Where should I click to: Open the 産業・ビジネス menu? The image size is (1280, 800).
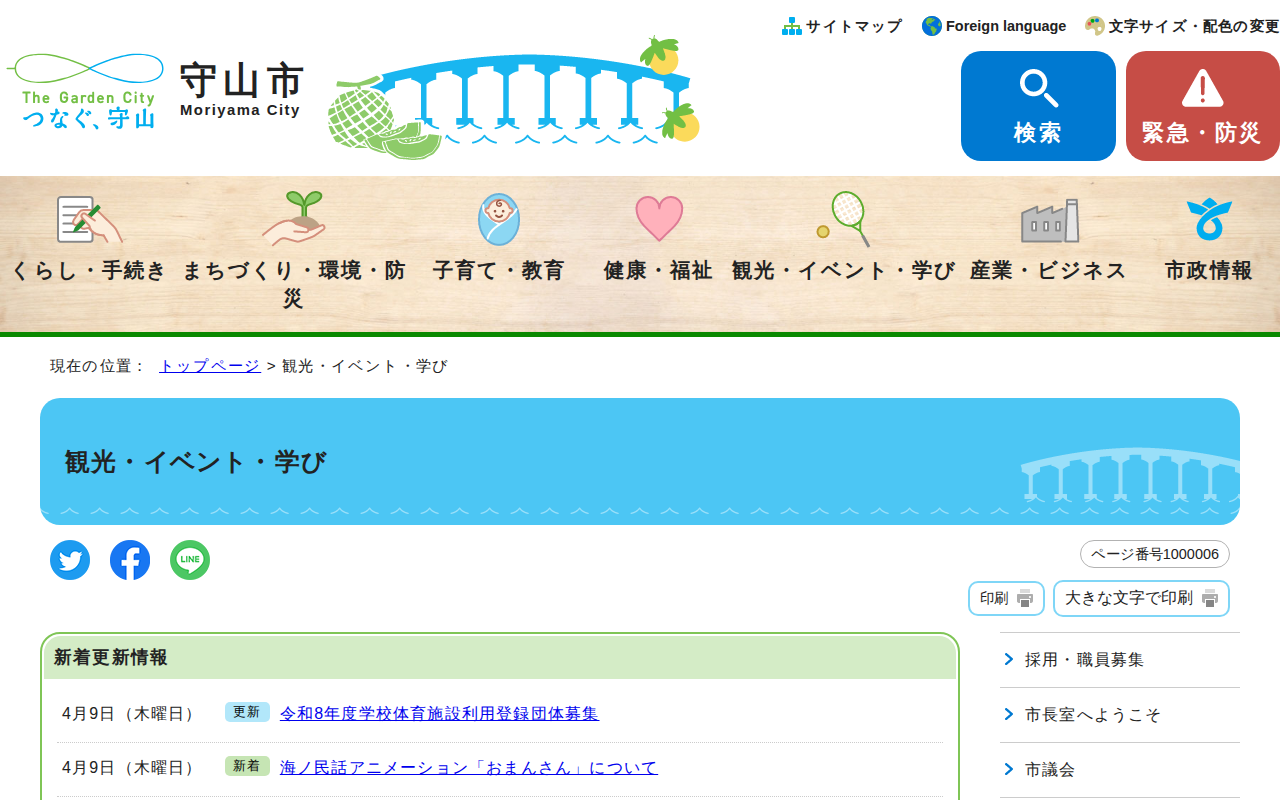[1048, 270]
